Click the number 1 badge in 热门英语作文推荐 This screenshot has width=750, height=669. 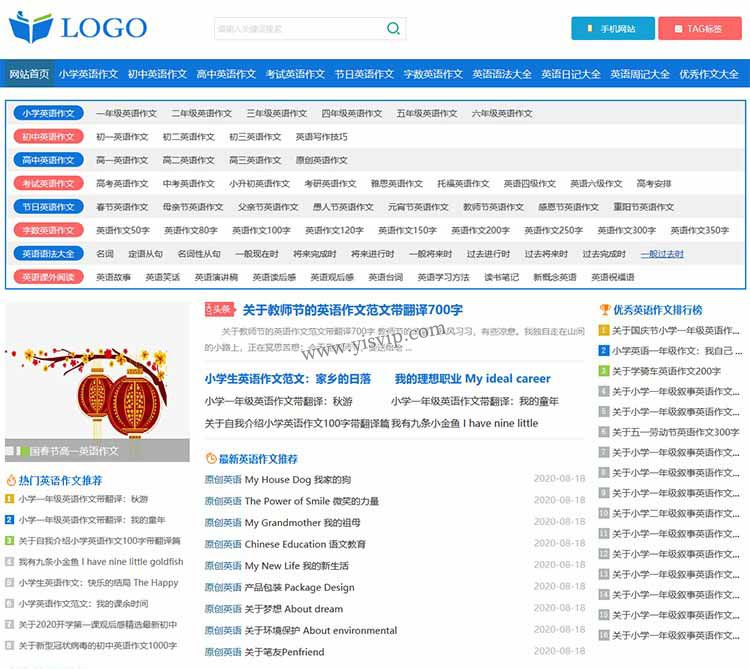point(10,498)
